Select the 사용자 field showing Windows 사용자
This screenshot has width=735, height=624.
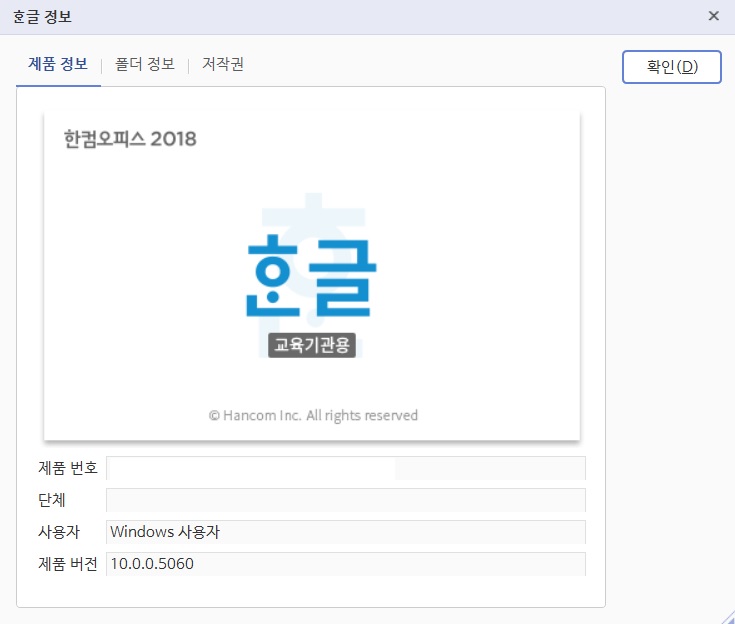pyautogui.click(x=346, y=532)
